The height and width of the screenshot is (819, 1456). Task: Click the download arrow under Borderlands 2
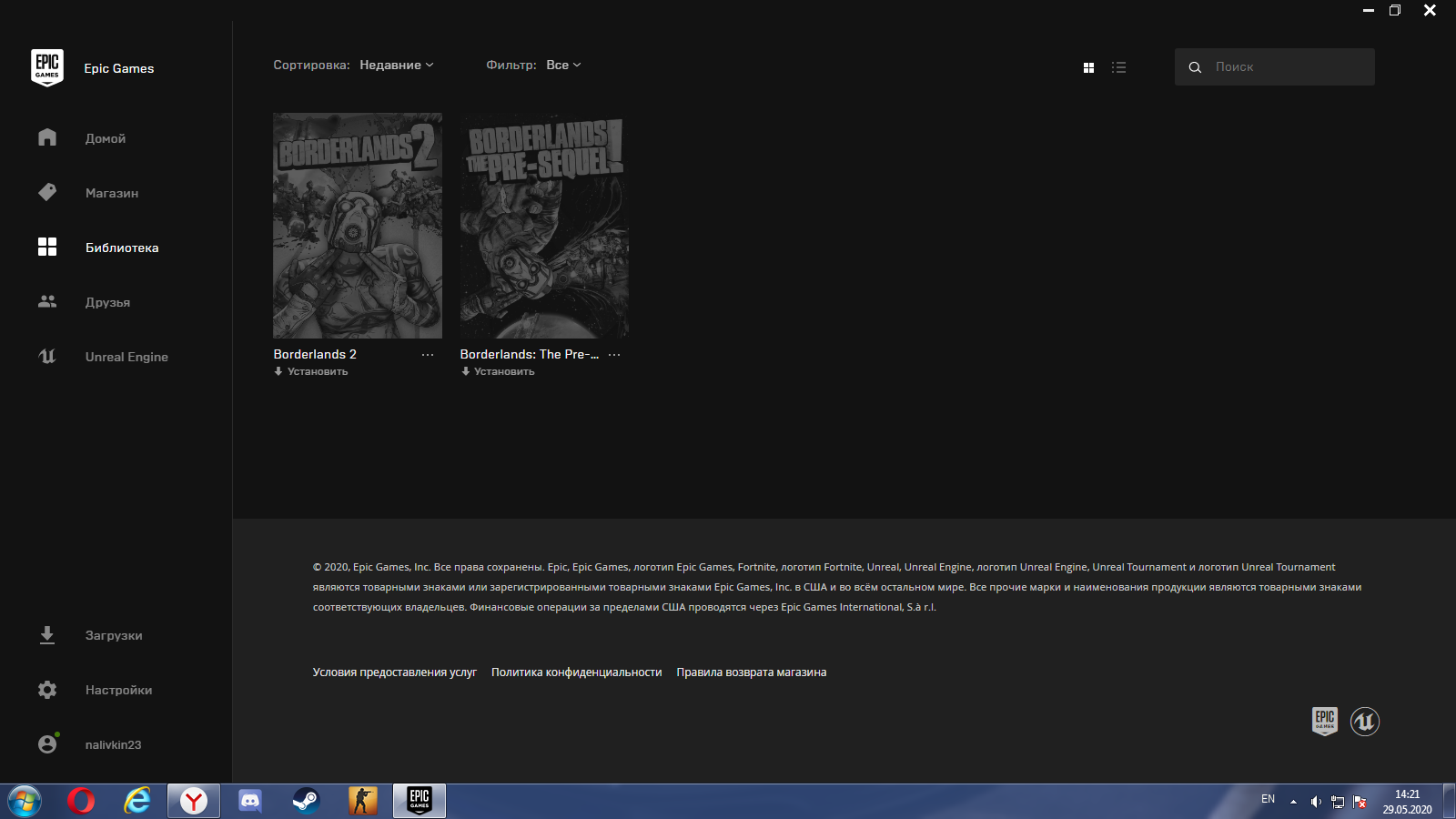pyautogui.click(x=278, y=371)
